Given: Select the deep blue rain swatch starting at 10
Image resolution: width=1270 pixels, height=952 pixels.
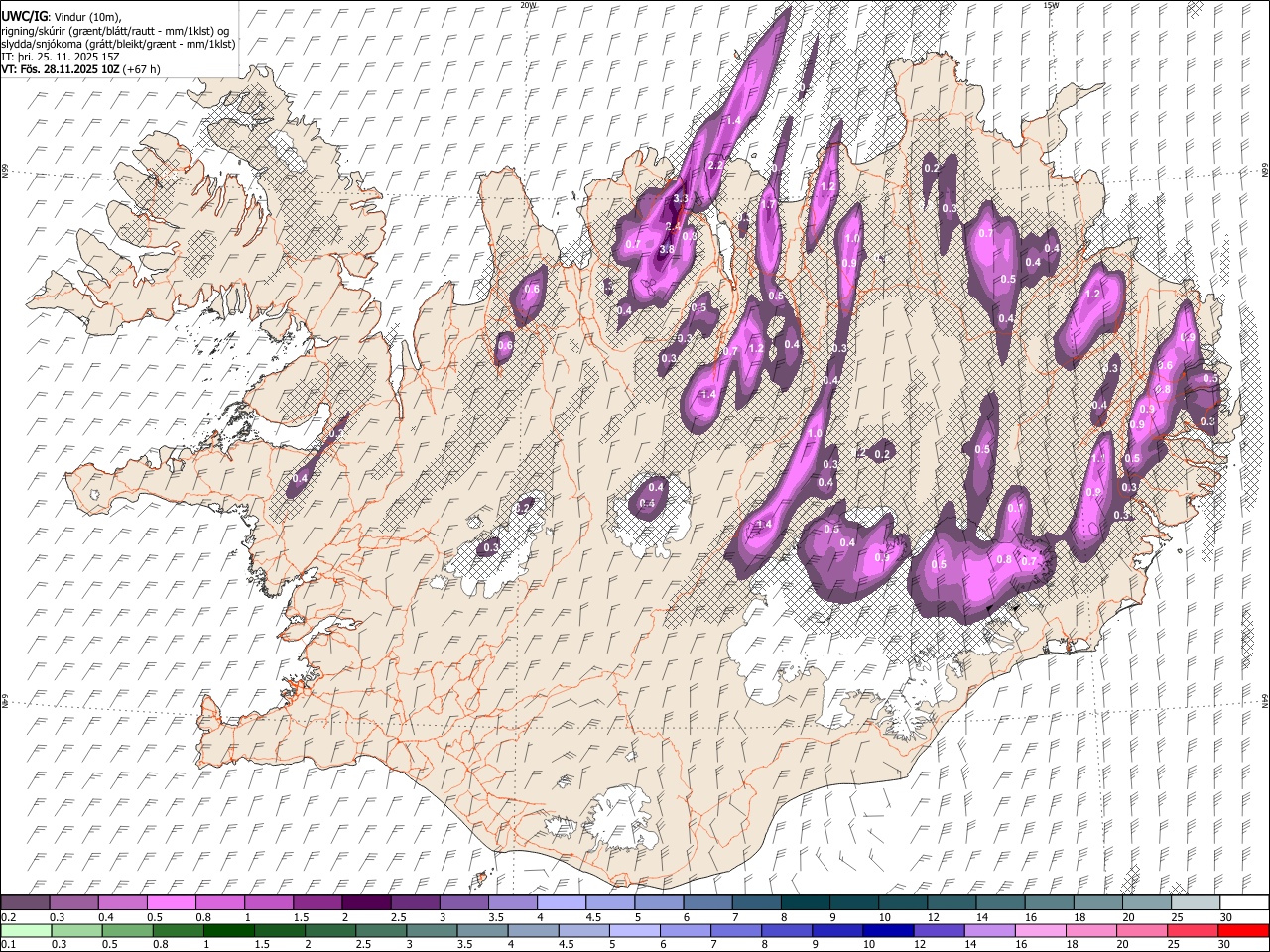Looking at the screenshot, I should pos(886,931).
